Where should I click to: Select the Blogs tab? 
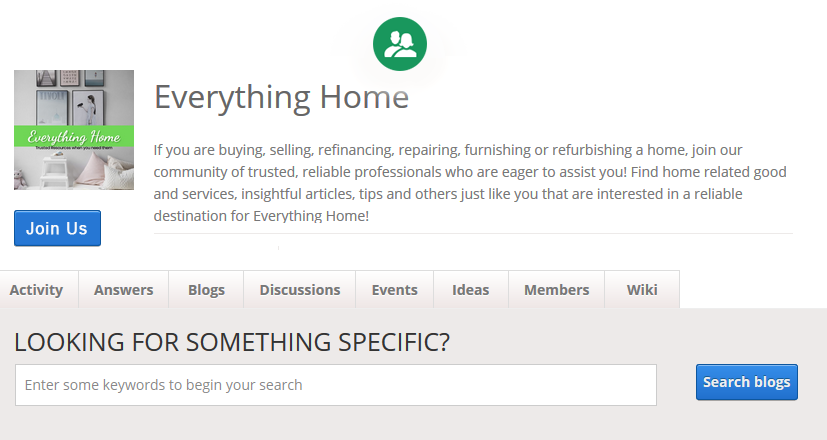tap(206, 290)
